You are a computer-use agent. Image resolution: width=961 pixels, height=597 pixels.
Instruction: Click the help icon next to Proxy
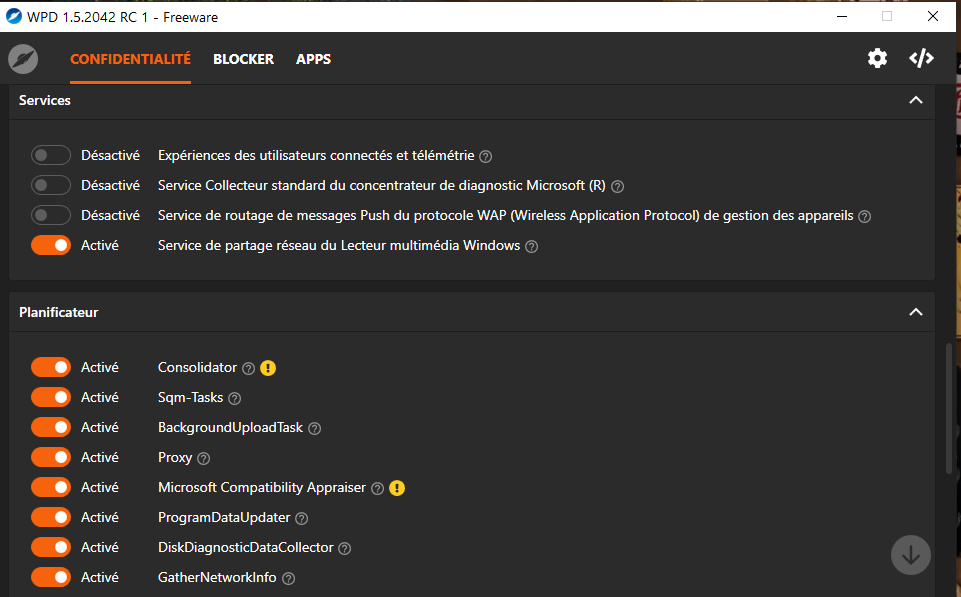(x=203, y=458)
